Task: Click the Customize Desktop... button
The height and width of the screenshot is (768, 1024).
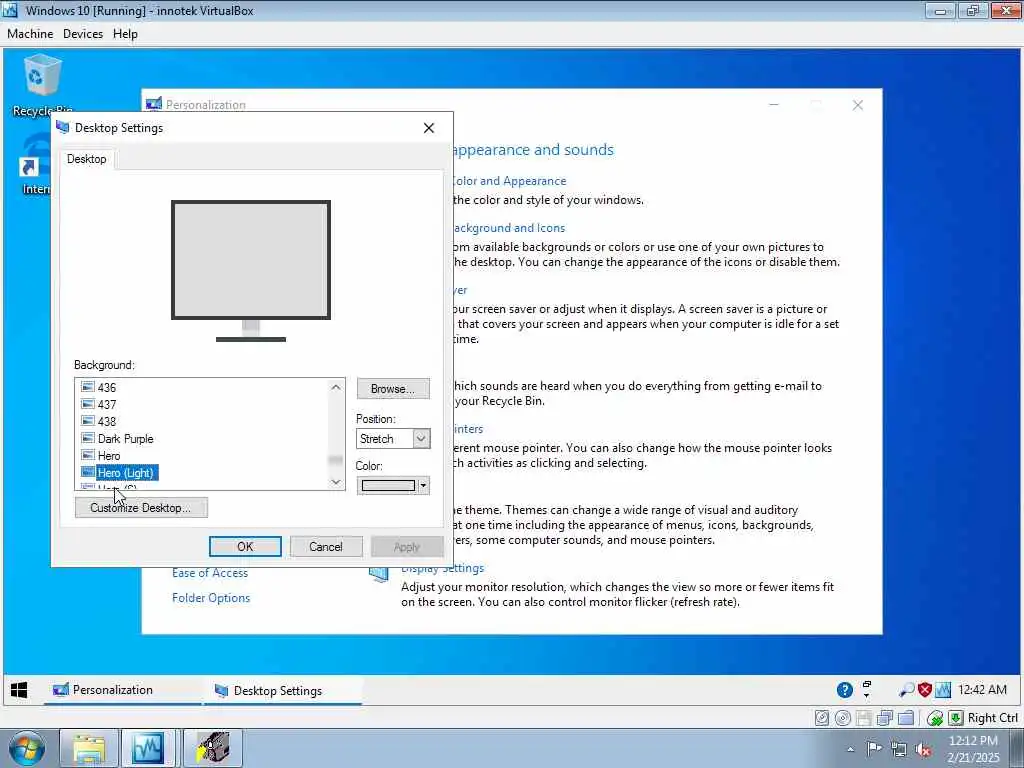Action: click(x=141, y=507)
